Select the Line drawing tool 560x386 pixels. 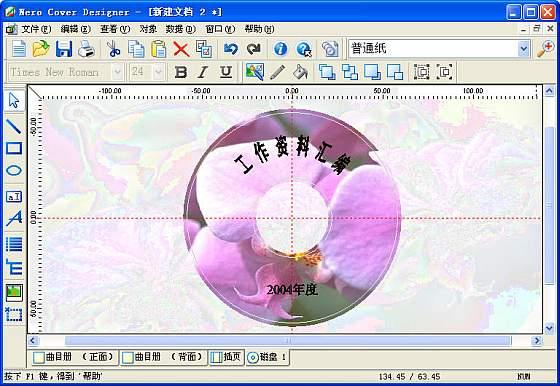pyautogui.click(x=14, y=126)
